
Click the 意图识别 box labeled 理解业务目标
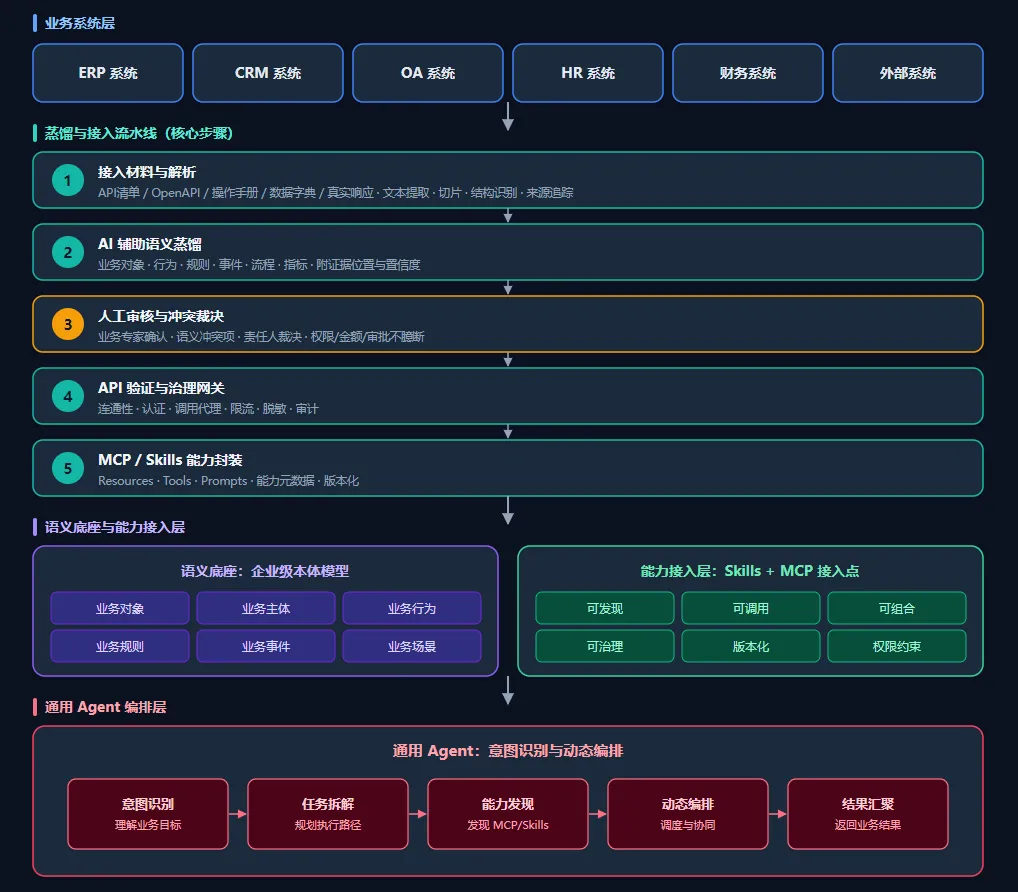148,814
